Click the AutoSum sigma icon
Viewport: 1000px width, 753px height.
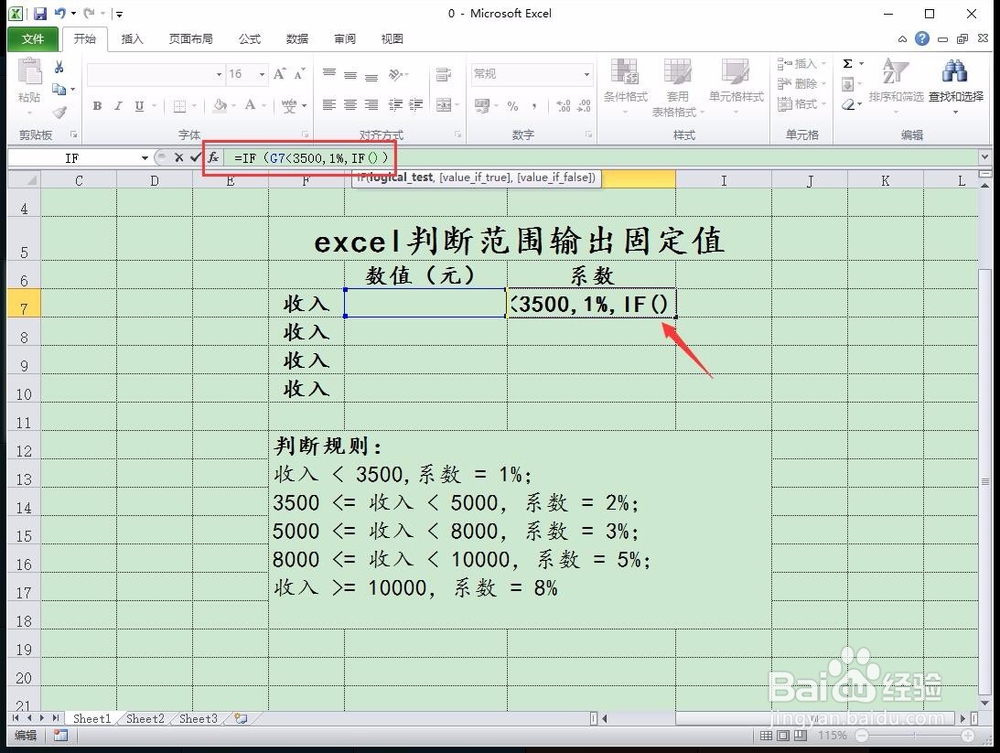[848, 64]
